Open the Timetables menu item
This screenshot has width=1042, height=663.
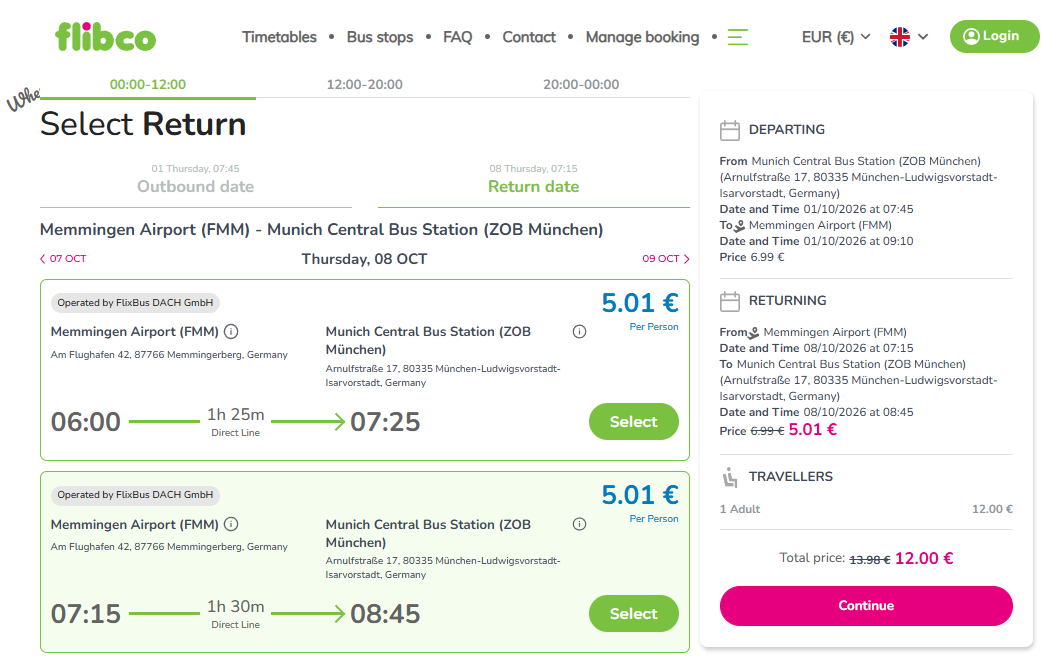(279, 37)
